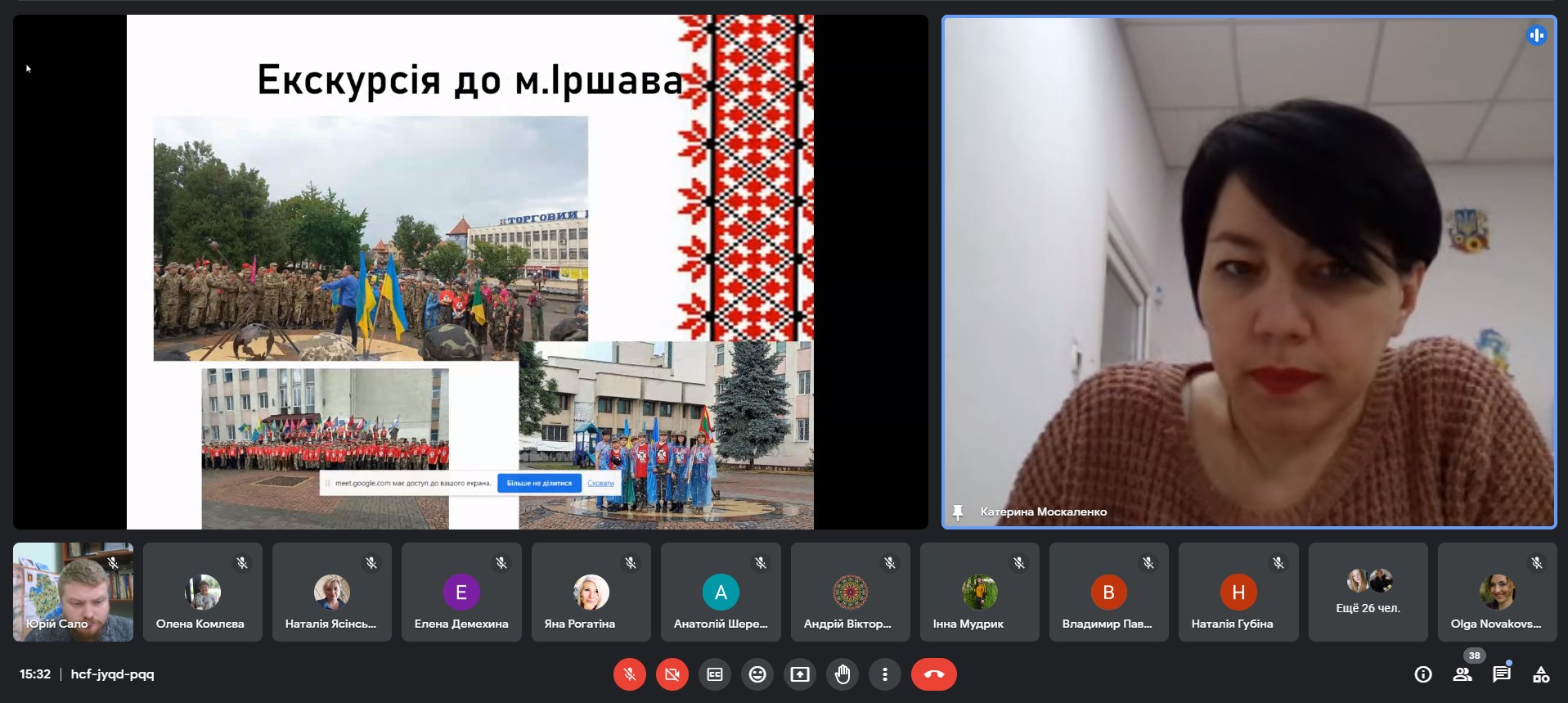The height and width of the screenshot is (703, 1568).
Task: Select Юрій Сало's video thumbnail
Action: [x=73, y=592]
